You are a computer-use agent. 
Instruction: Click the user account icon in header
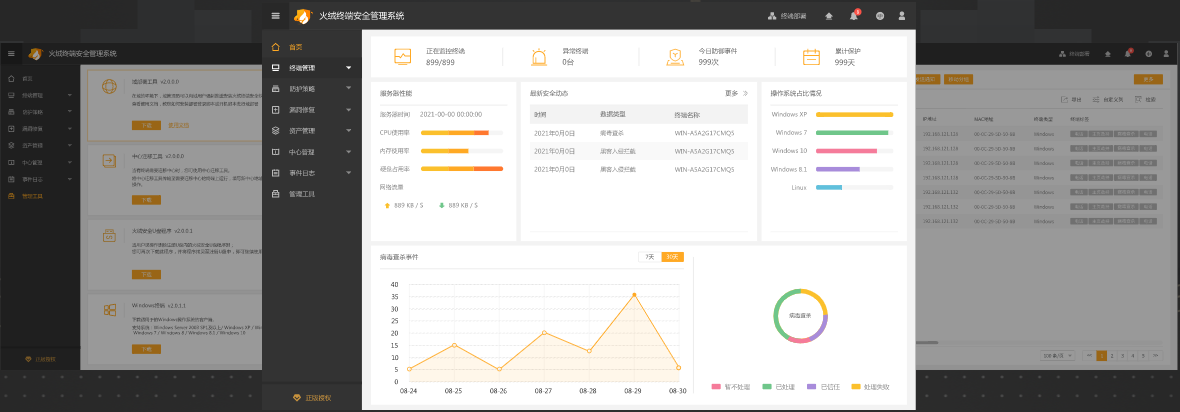click(x=902, y=16)
